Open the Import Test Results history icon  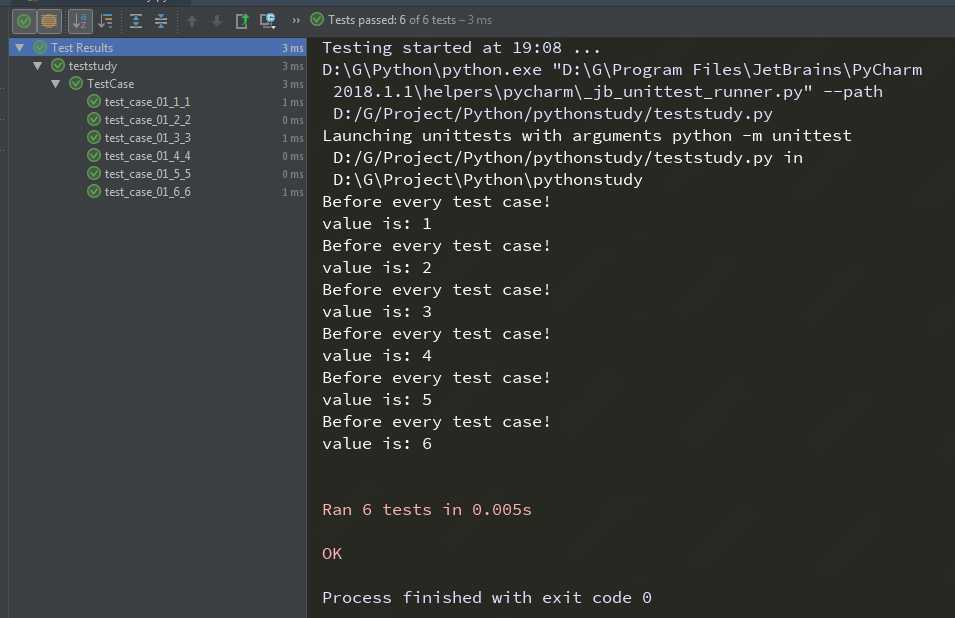click(268, 21)
